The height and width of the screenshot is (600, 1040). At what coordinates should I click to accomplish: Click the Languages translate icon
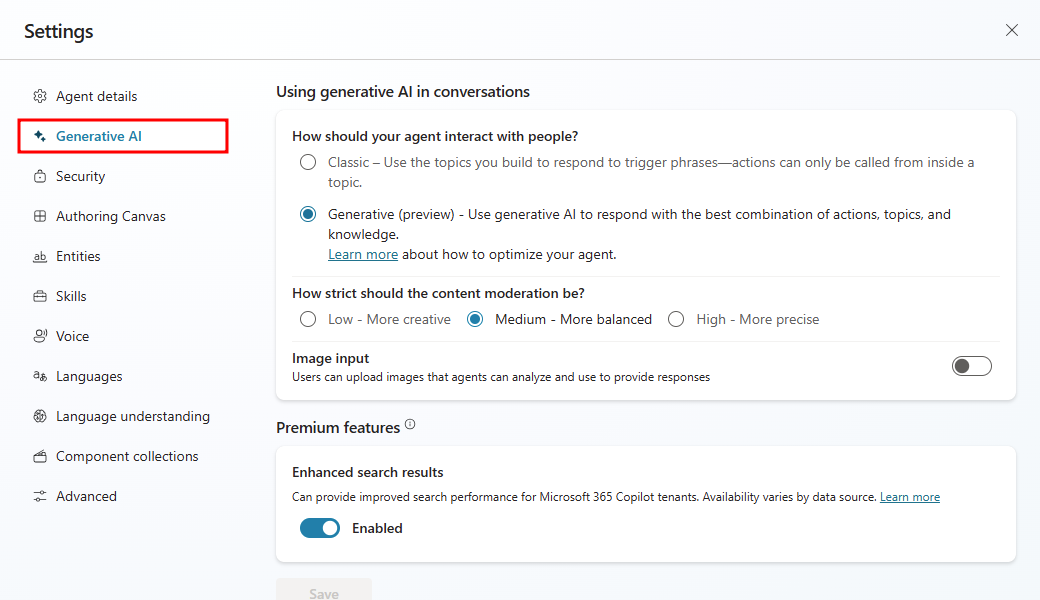[40, 377]
